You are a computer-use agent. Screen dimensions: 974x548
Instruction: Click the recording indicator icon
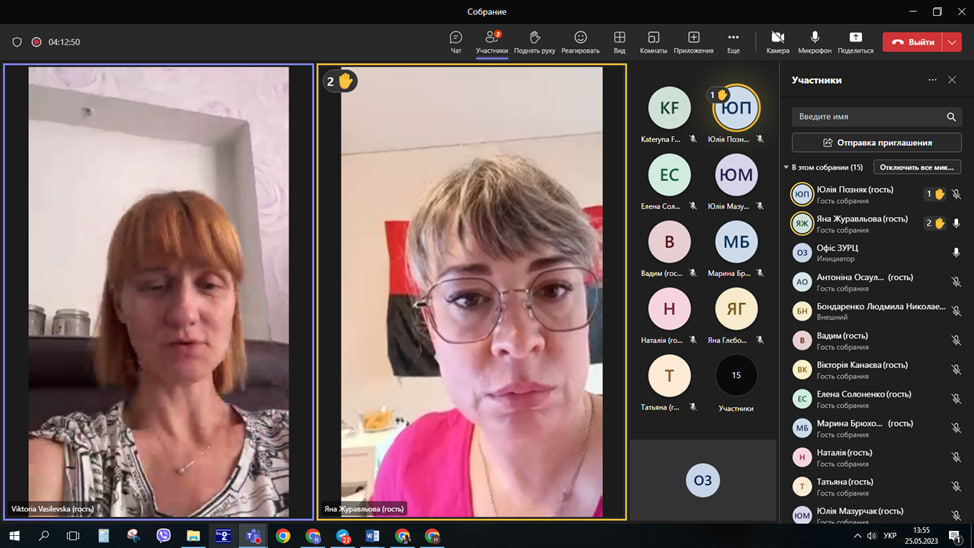(37, 42)
